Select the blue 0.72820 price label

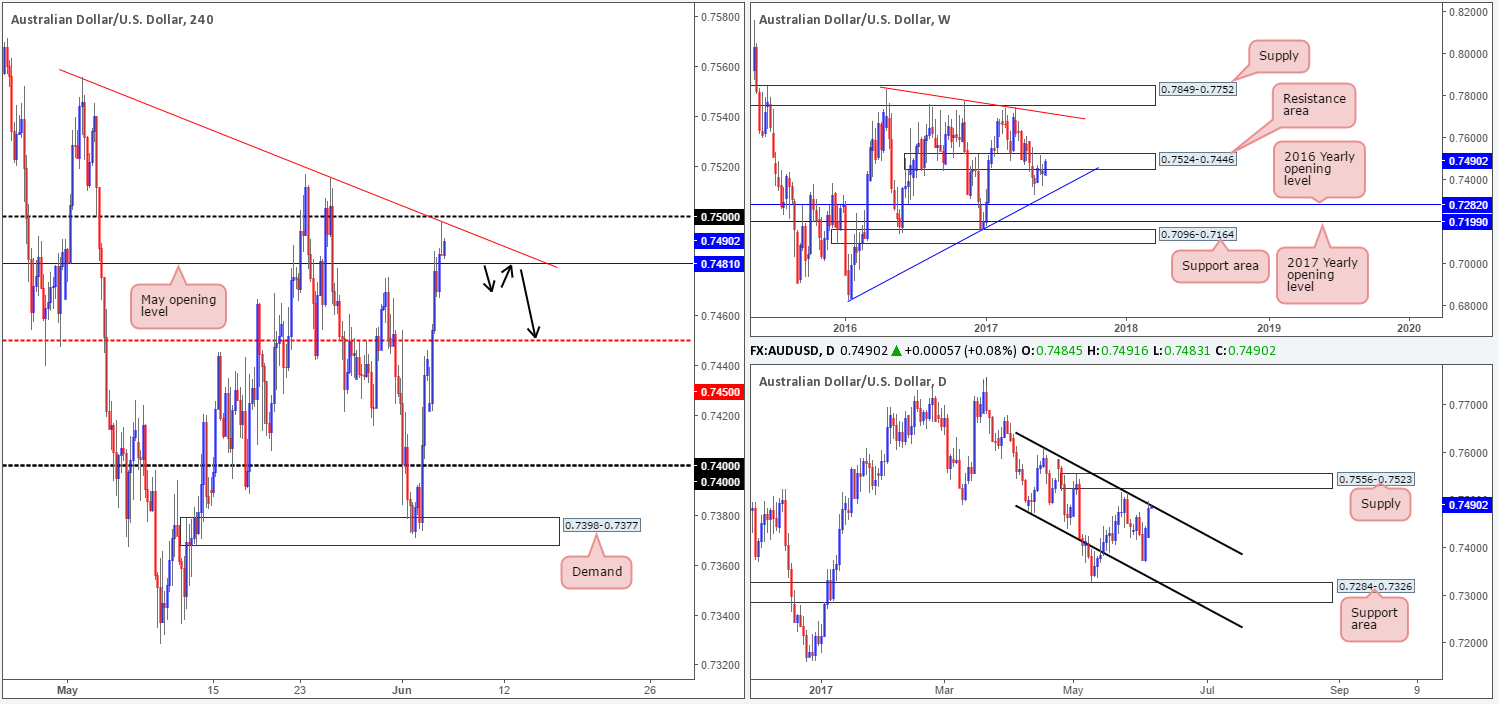coord(1470,205)
